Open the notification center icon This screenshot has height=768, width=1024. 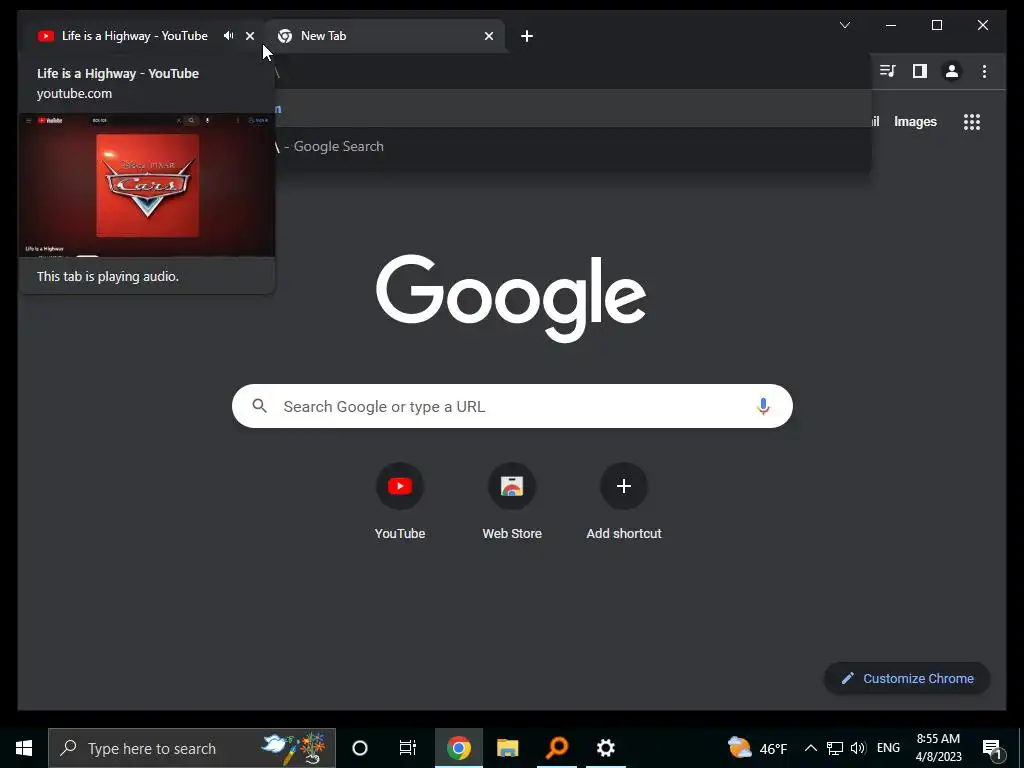(993, 748)
